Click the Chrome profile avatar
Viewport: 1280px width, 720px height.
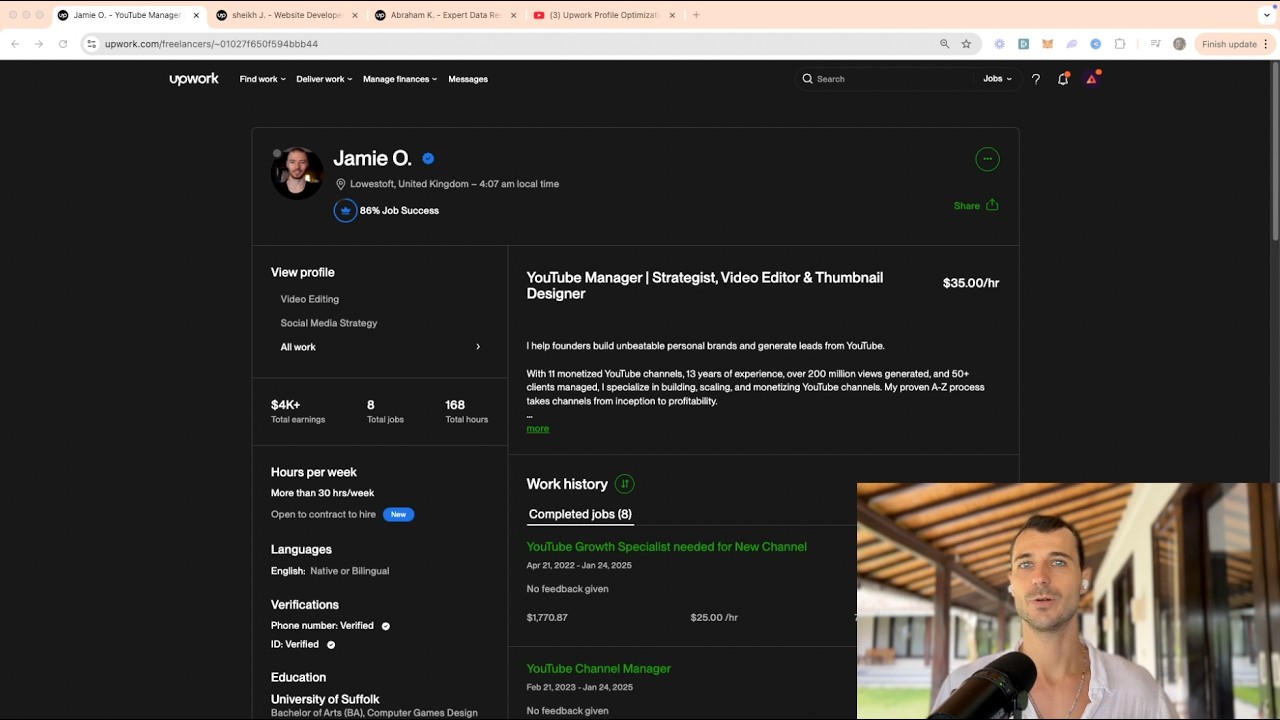(1179, 44)
